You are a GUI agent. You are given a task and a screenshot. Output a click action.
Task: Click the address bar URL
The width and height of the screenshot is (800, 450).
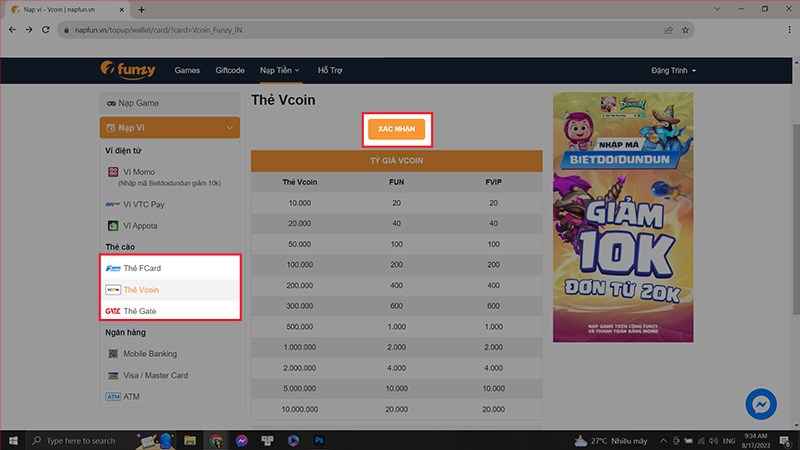(x=159, y=30)
